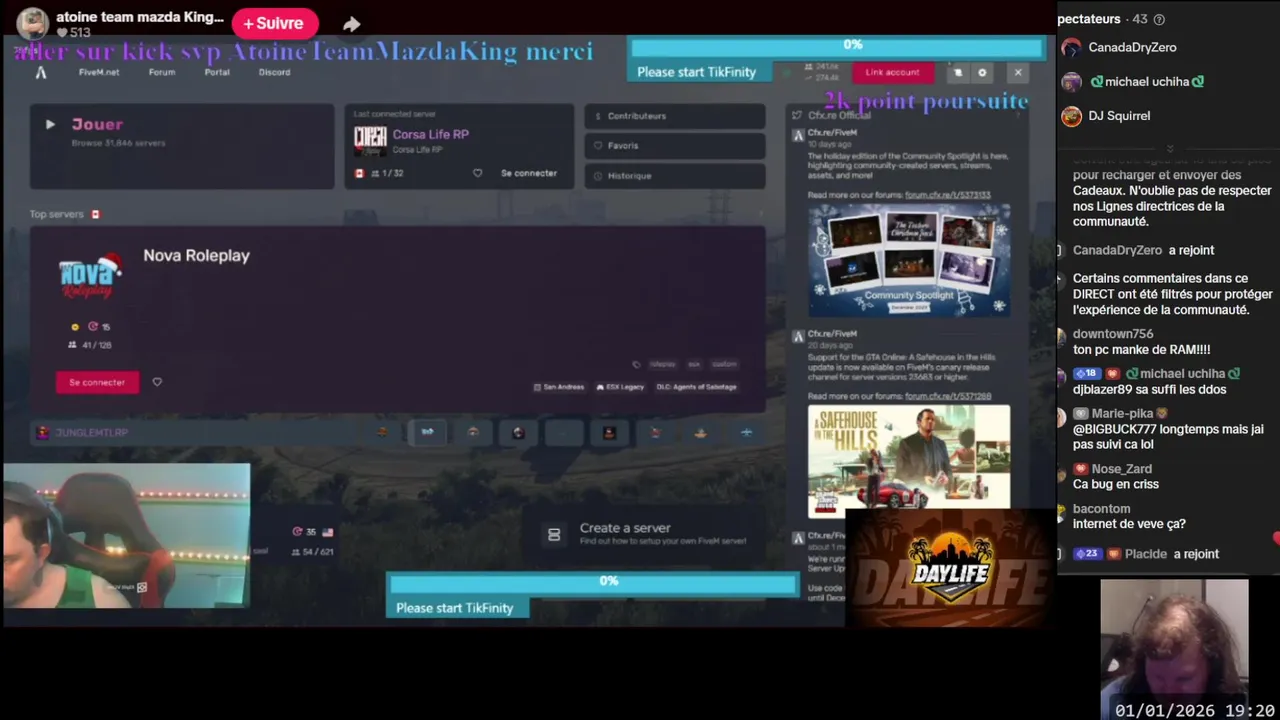This screenshot has height=720, width=1280.
Task: Open the Corsa Life RP server title
Action: (430, 134)
